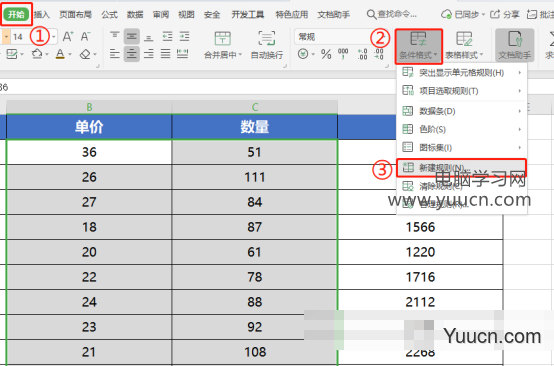Open 项目选取规则(T) submenu
The height and width of the screenshot is (366, 554).
[x=462, y=91]
